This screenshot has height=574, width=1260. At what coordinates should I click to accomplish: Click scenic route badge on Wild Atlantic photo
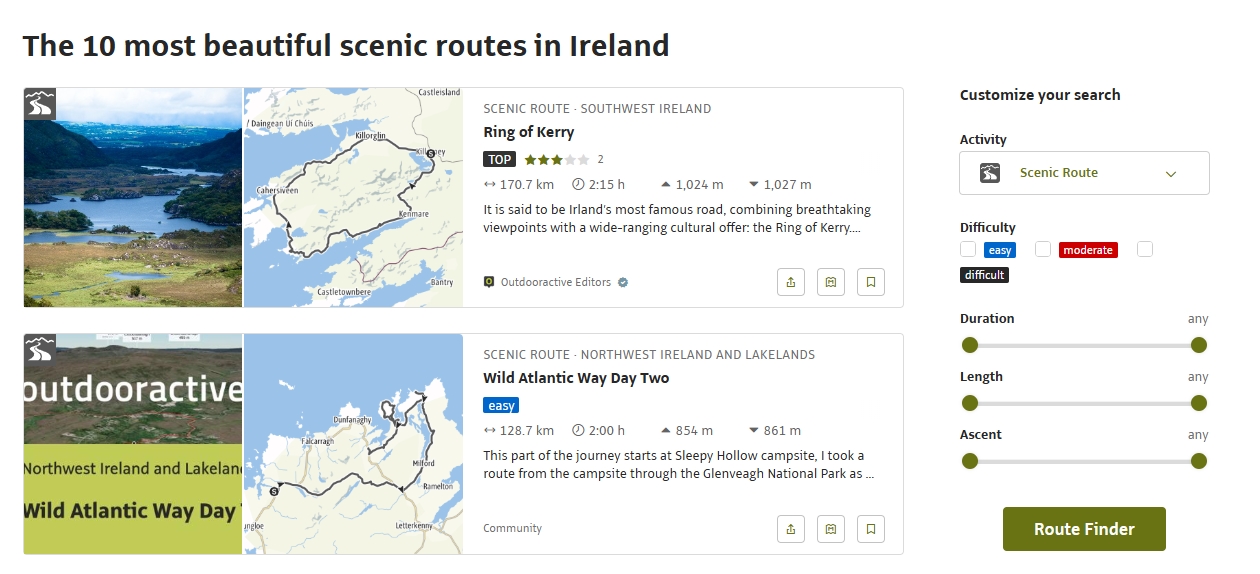(40, 350)
